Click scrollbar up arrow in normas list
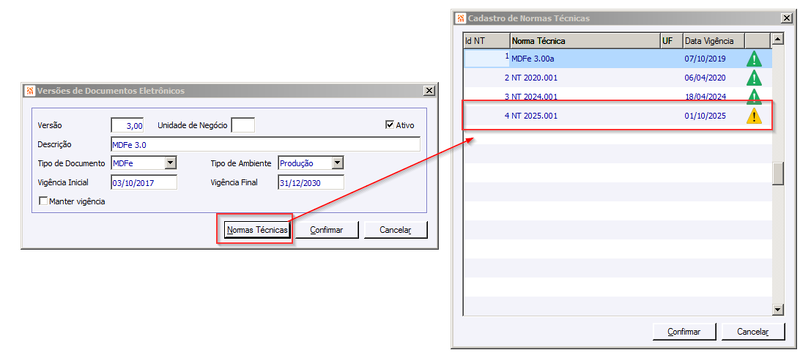The image size is (800, 361). [x=778, y=39]
